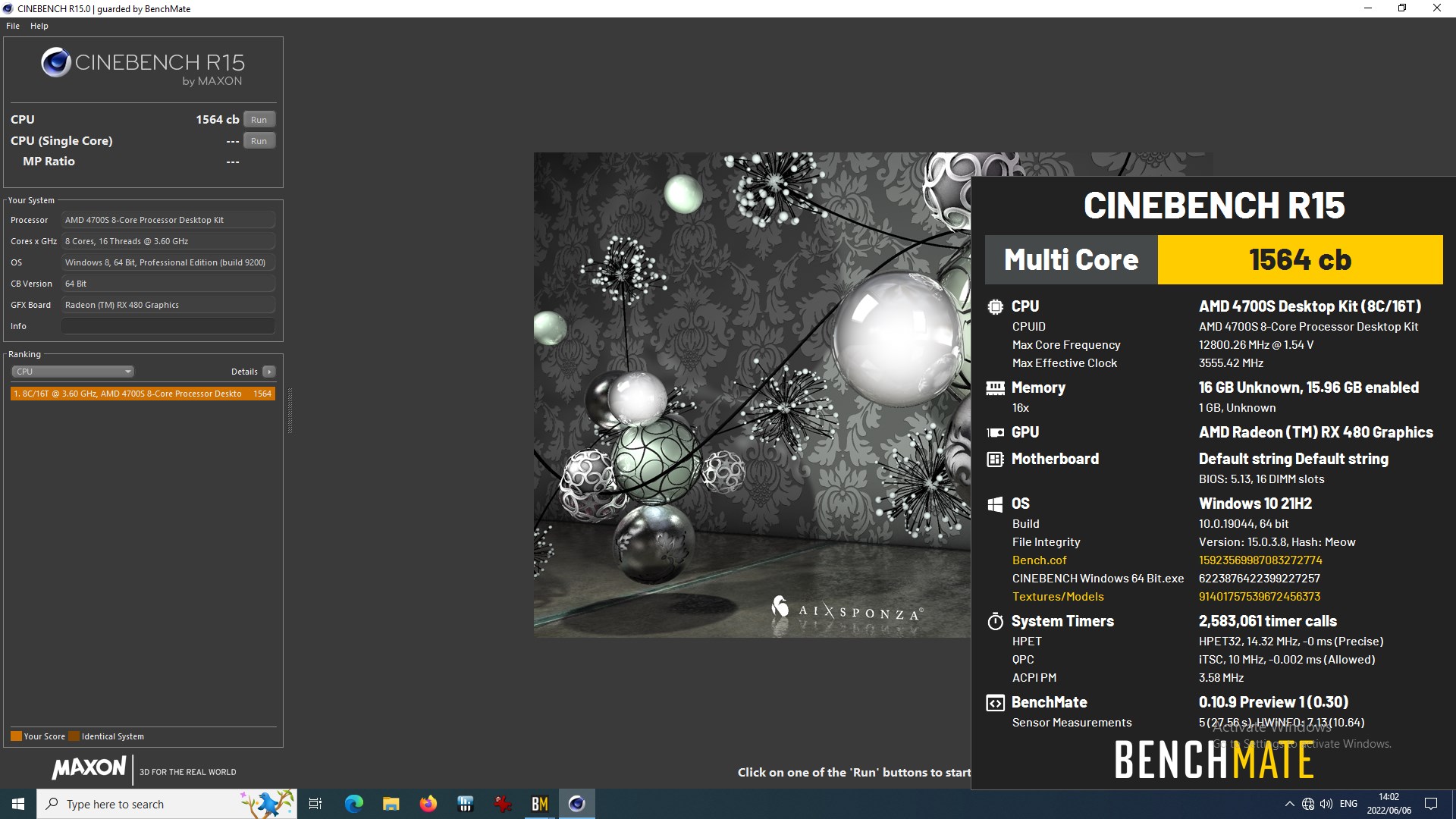The width and height of the screenshot is (1456, 819).
Task: Open BenchMate BM from taskbar
Action: 539,804
